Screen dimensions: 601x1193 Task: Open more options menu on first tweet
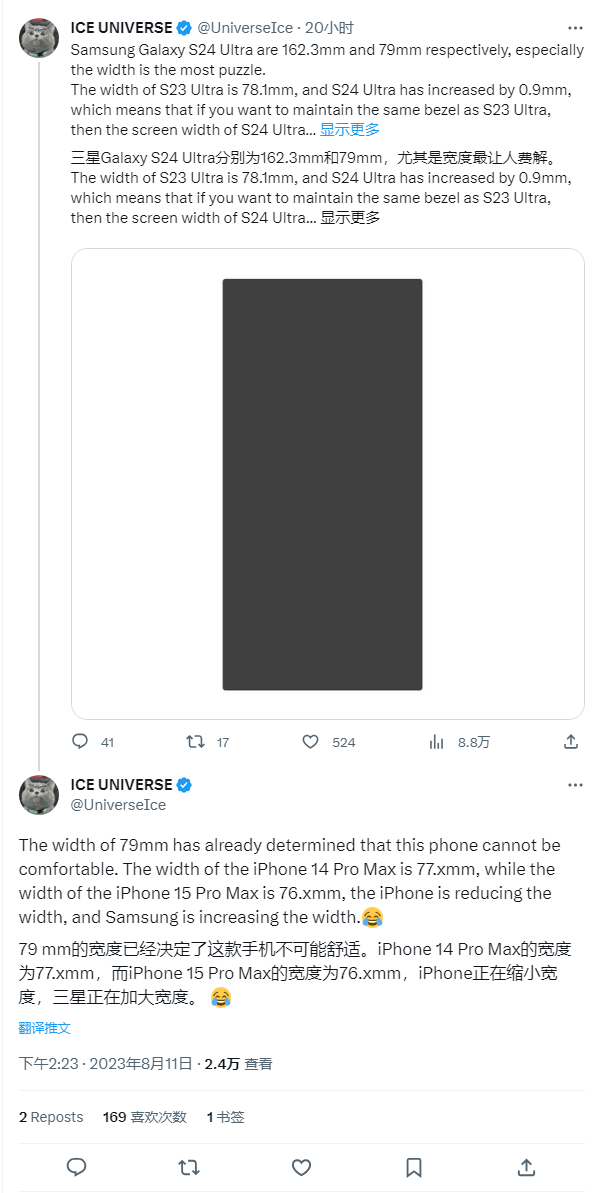[x=575, y=27]
